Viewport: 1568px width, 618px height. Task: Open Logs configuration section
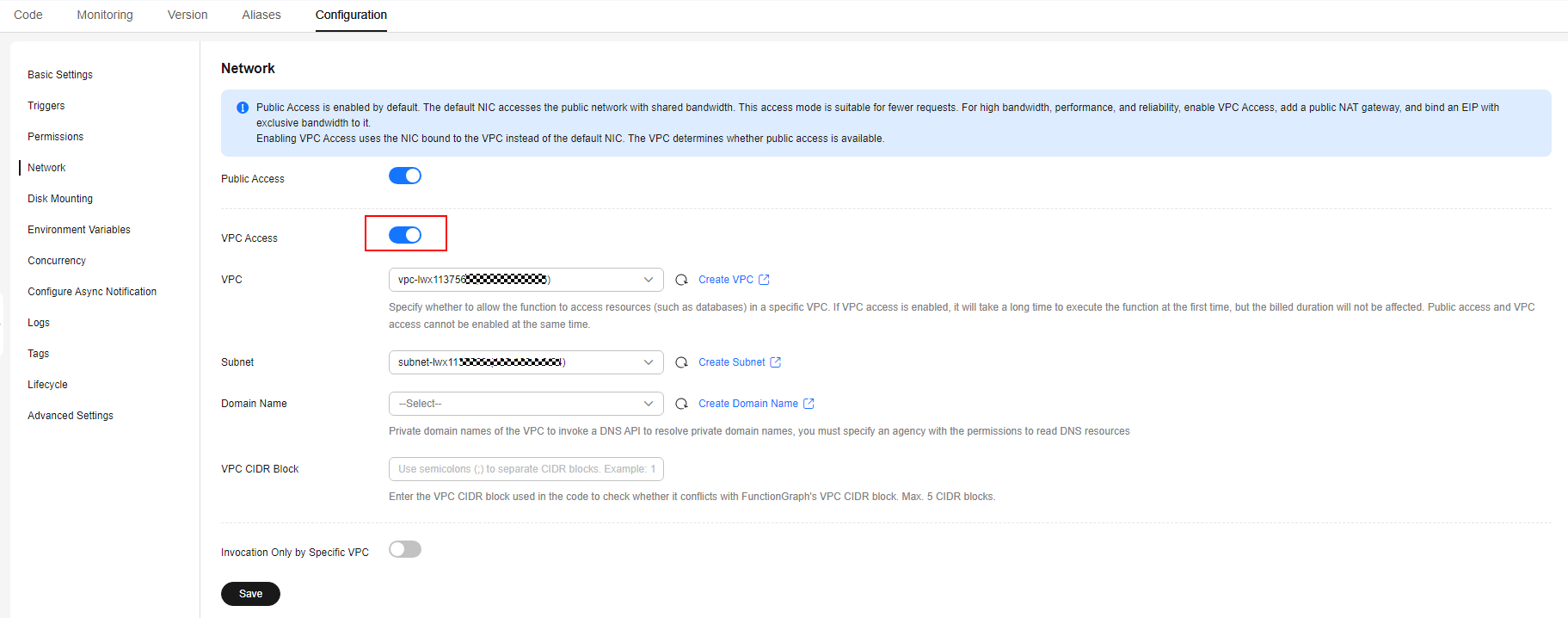pyautogui.click(x=39, y=323)
